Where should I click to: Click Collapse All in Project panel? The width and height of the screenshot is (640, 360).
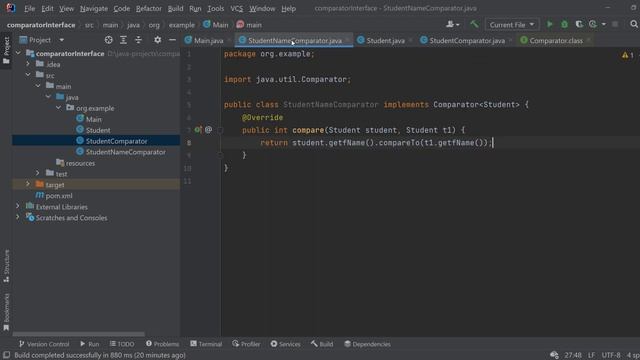click(138, 40)
